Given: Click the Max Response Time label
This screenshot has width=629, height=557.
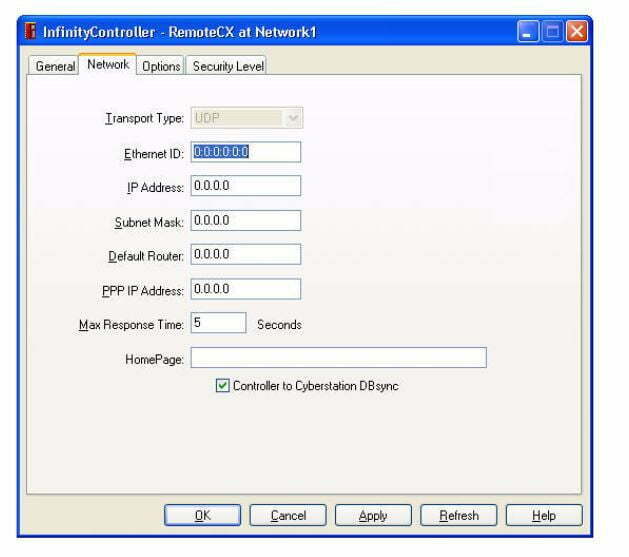Looking at the screenshot, I should [131, 325].
